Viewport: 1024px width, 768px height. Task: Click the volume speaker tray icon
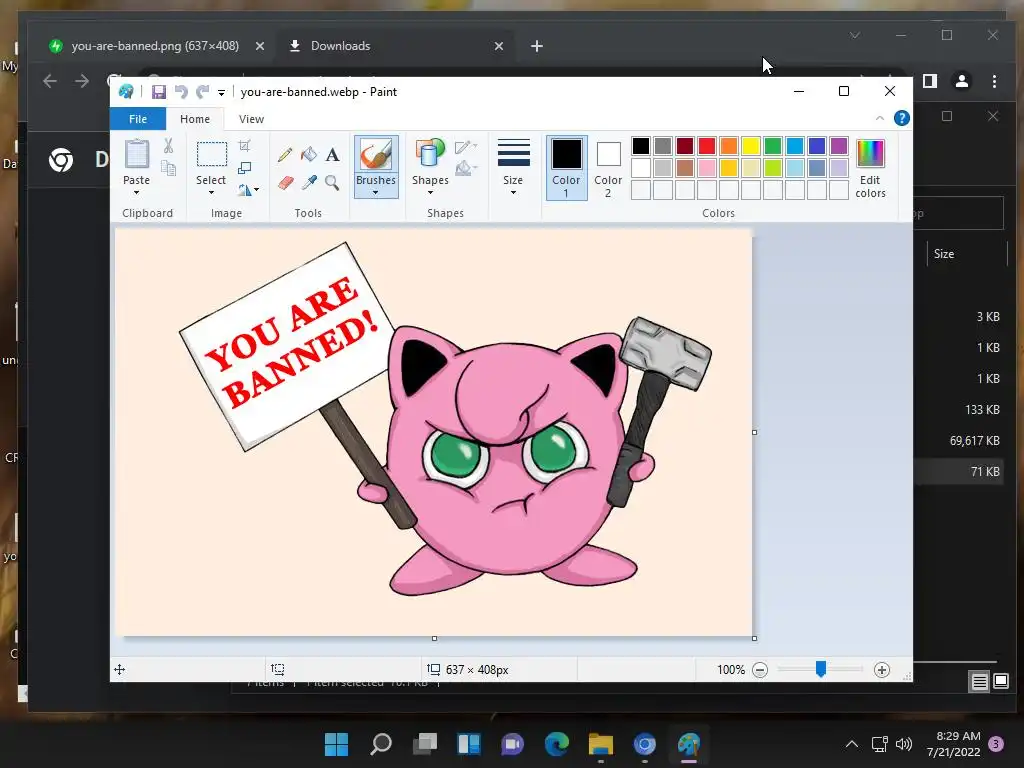click(904, 744)
